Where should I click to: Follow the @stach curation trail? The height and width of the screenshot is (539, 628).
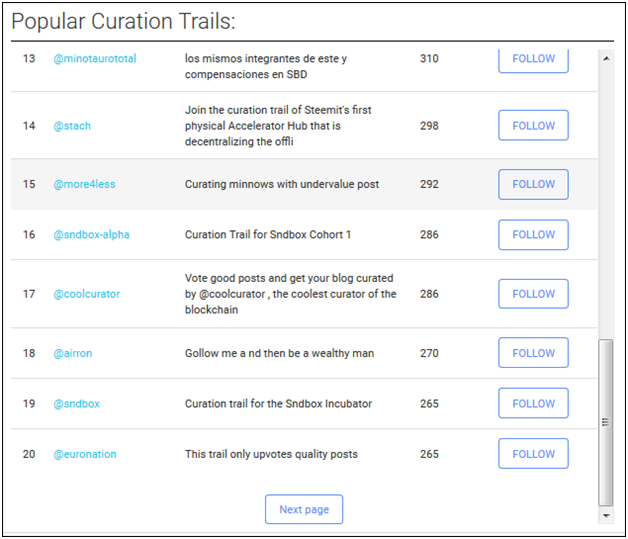coord(533,126)
